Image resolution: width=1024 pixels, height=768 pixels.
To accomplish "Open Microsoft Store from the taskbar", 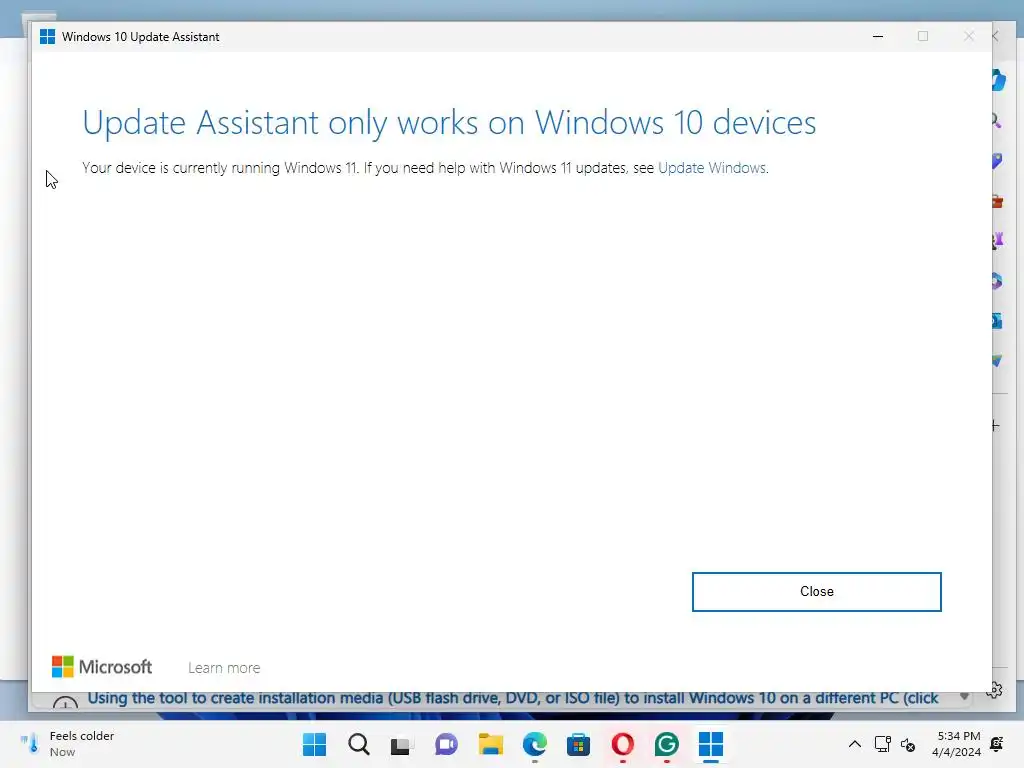I will (578, 744).
